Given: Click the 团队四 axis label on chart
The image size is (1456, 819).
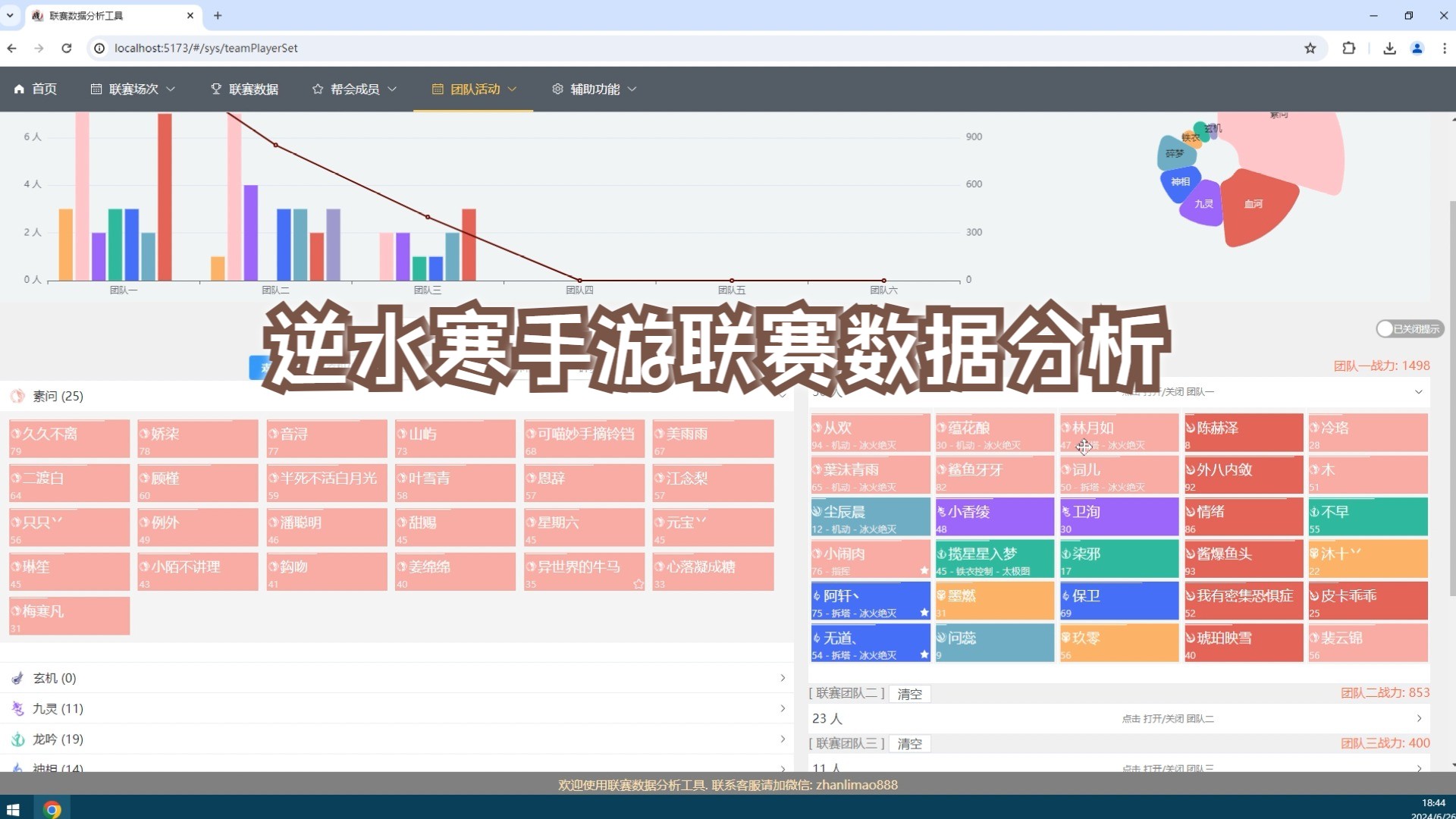Looking at the screenshot, I should (579, 290).
